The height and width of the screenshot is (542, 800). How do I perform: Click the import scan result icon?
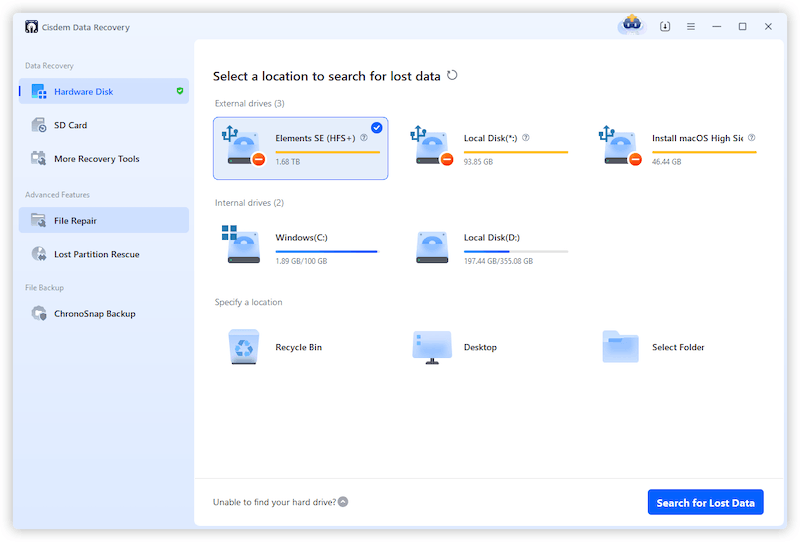tap(665, 27)
